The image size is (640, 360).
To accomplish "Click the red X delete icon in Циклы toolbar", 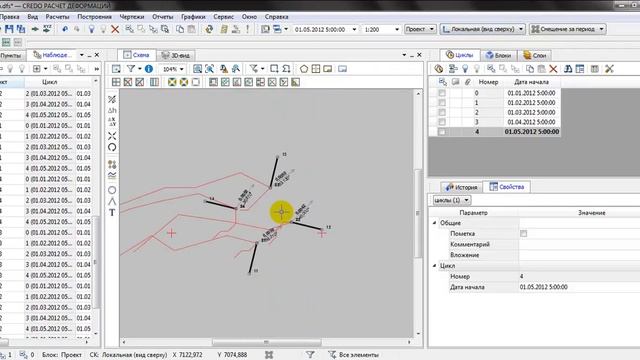I will tap(553, 69).
